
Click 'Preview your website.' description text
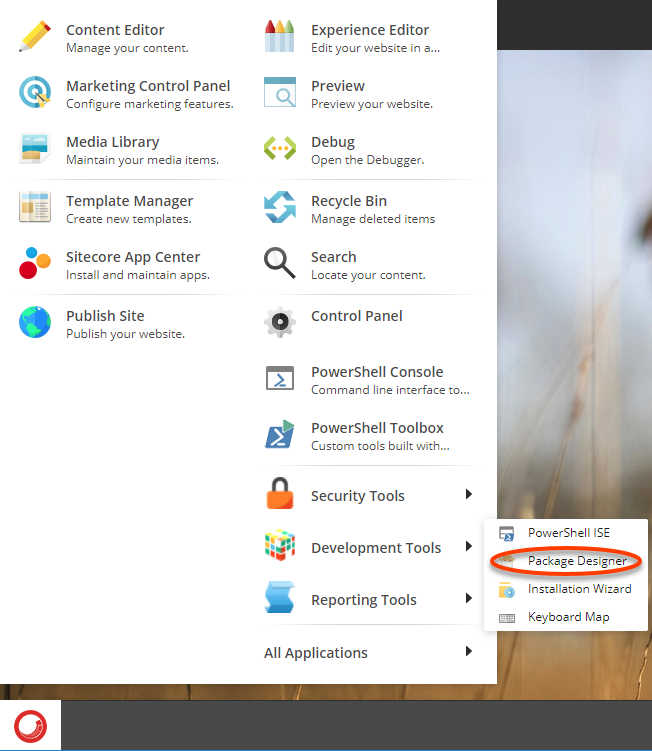point(372,104)
